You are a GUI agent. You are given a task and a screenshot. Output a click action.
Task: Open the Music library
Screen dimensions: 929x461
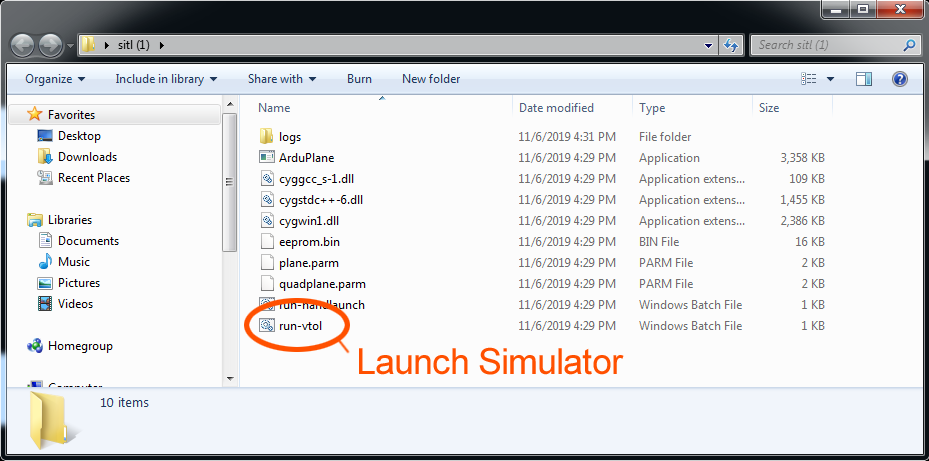coord(74,262)
